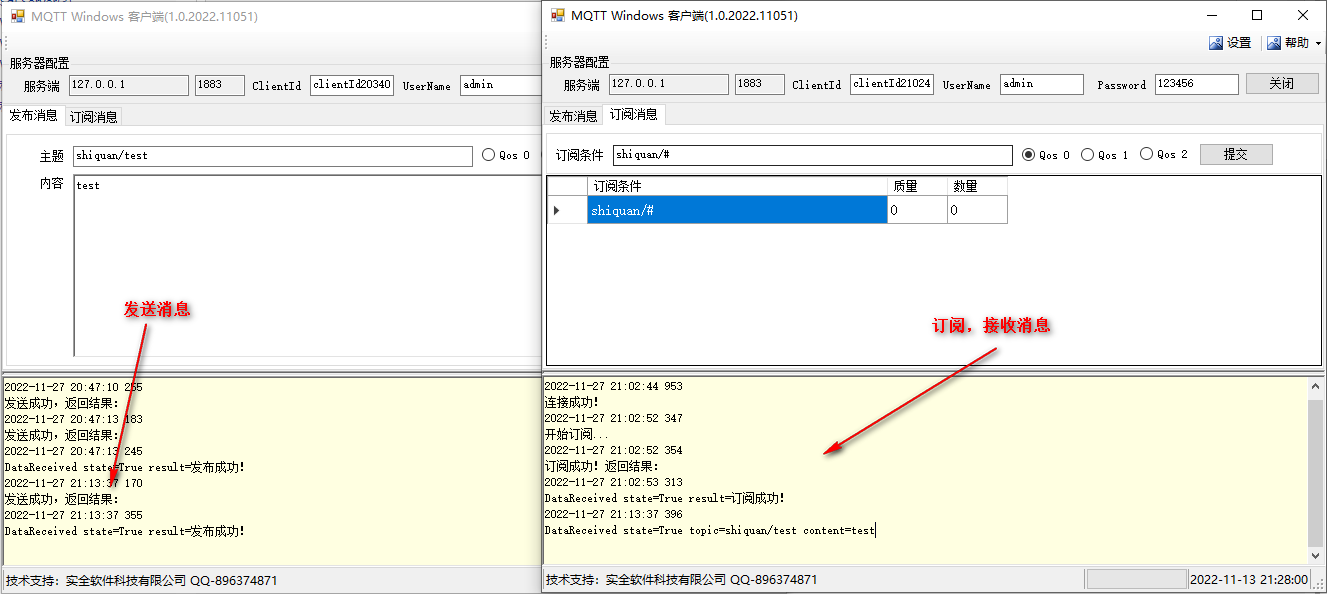Click the right log scrollbar down arrow
The height and width of the screenshot is (594, 1327).
pyautogui.click(x=1315, y=555)
